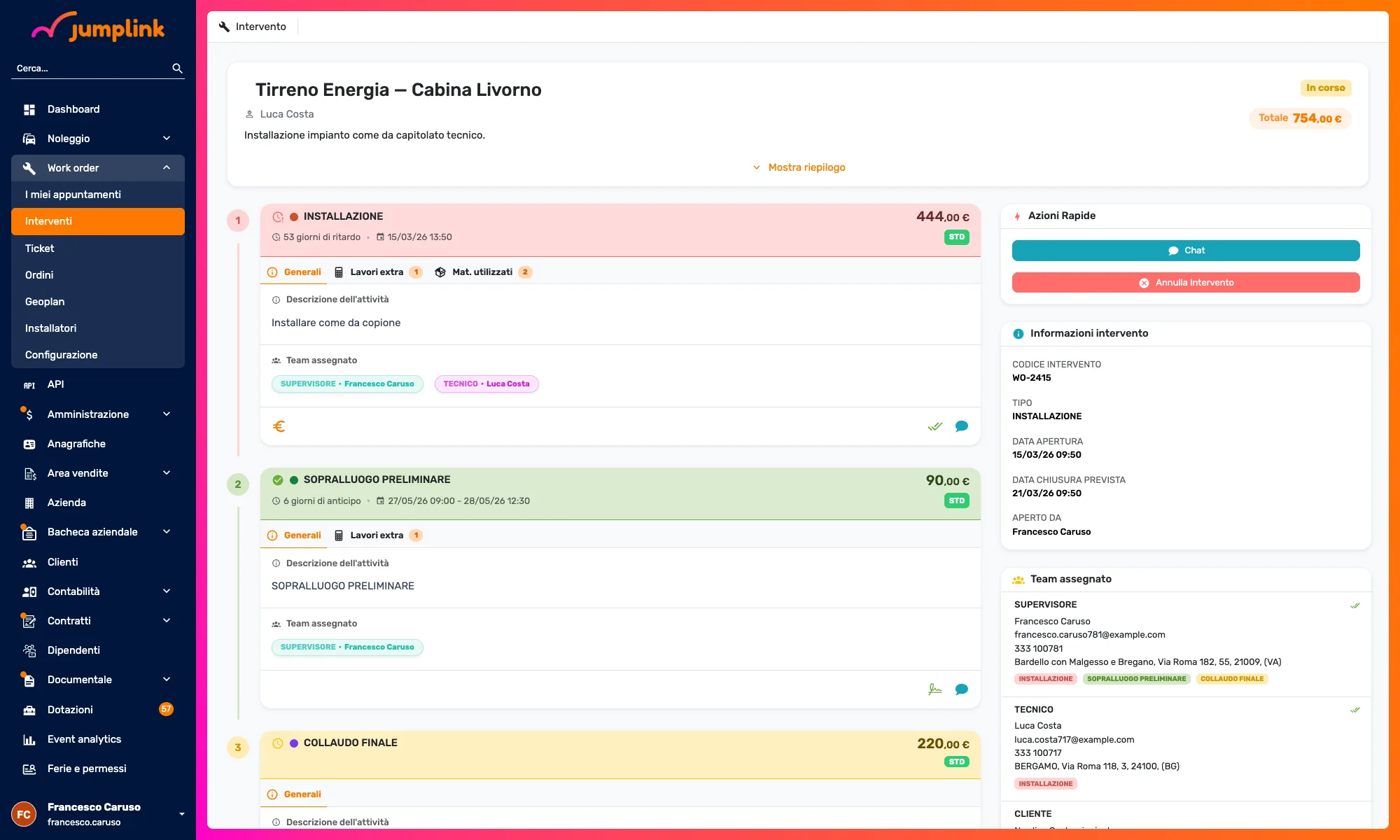Click Annulla Intervento button

tap(1186, 283)
